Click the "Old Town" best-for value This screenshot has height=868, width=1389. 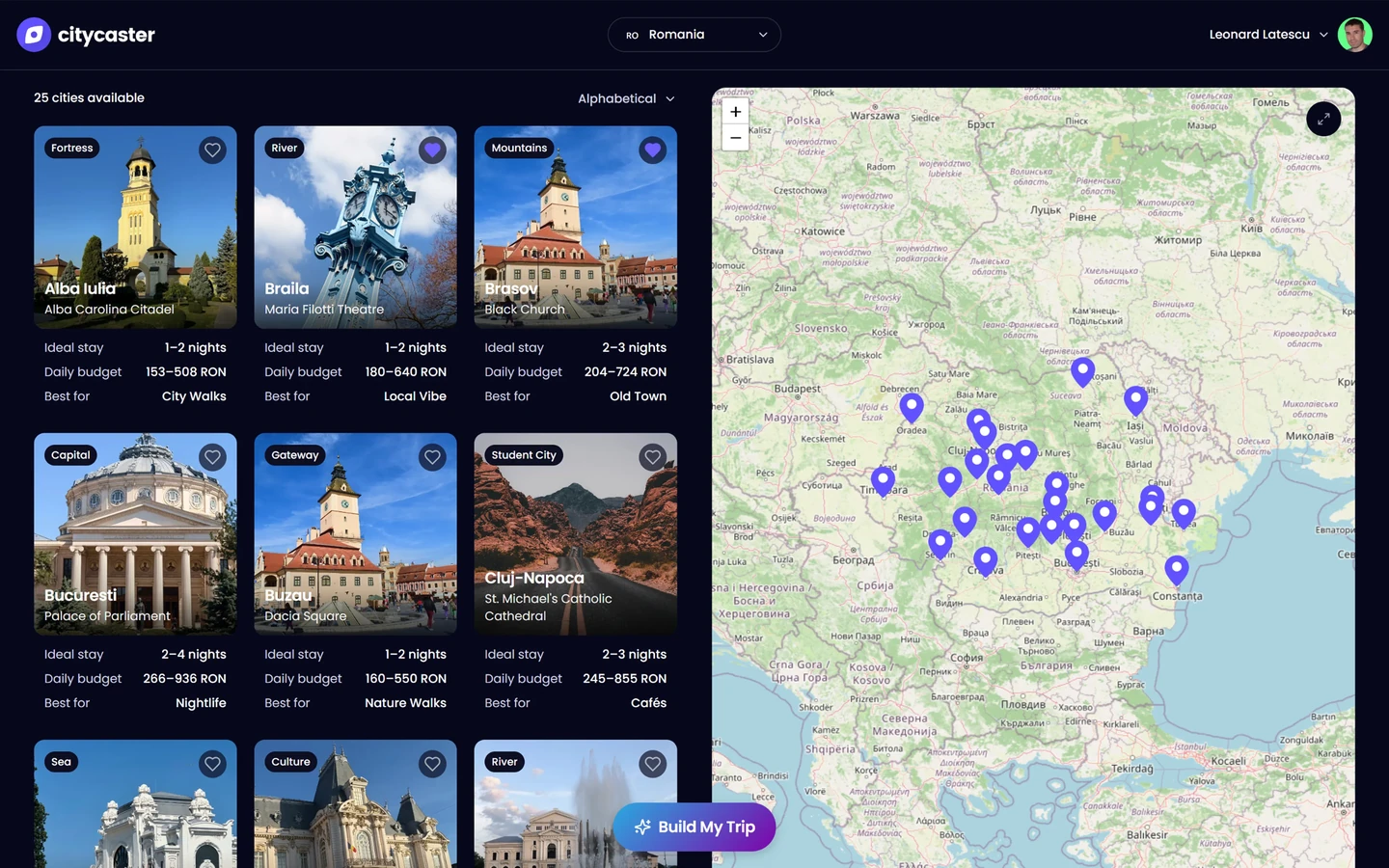coord(638,396)
